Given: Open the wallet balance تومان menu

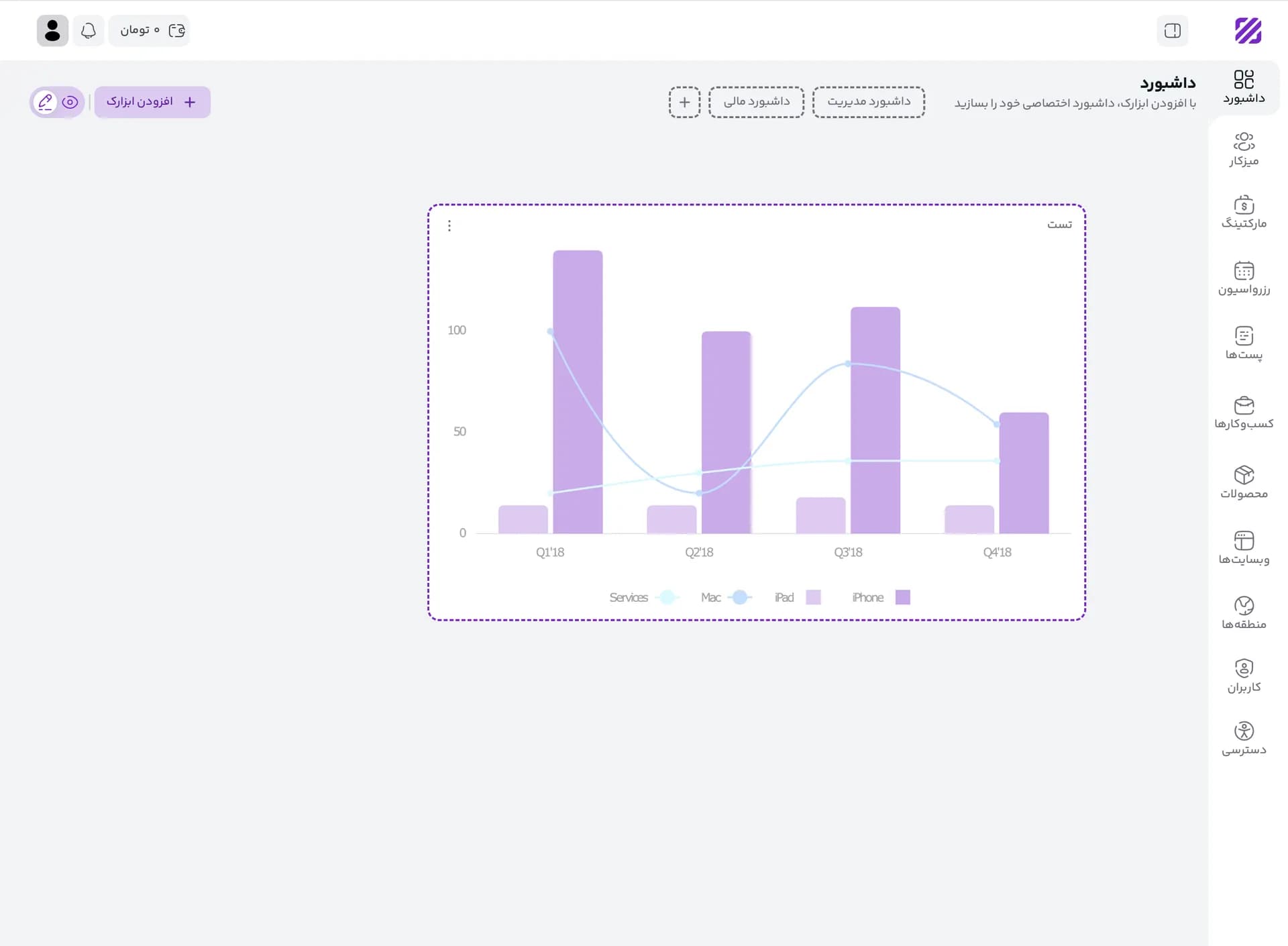Looking at the screenshot, I should click(x=149, y=31).
